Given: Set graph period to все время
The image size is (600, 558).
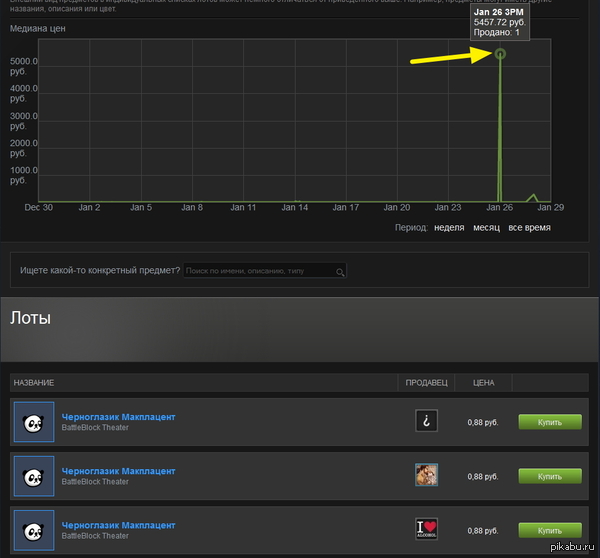Looking at the screenshot, I should point(529,228).
